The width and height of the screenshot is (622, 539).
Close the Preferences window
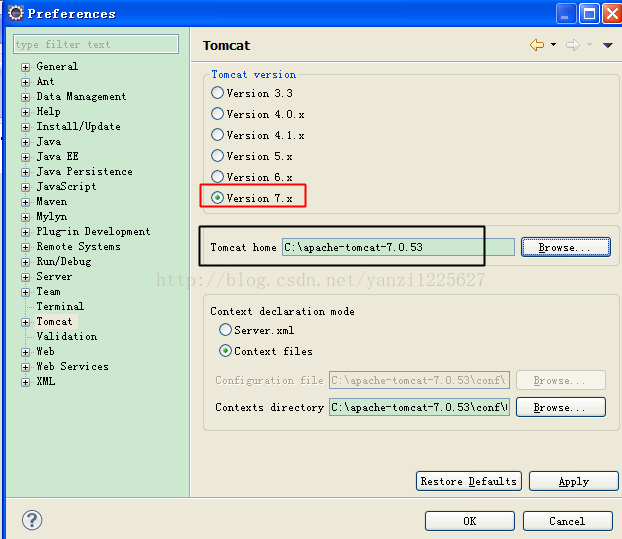[x=612, y=14]
